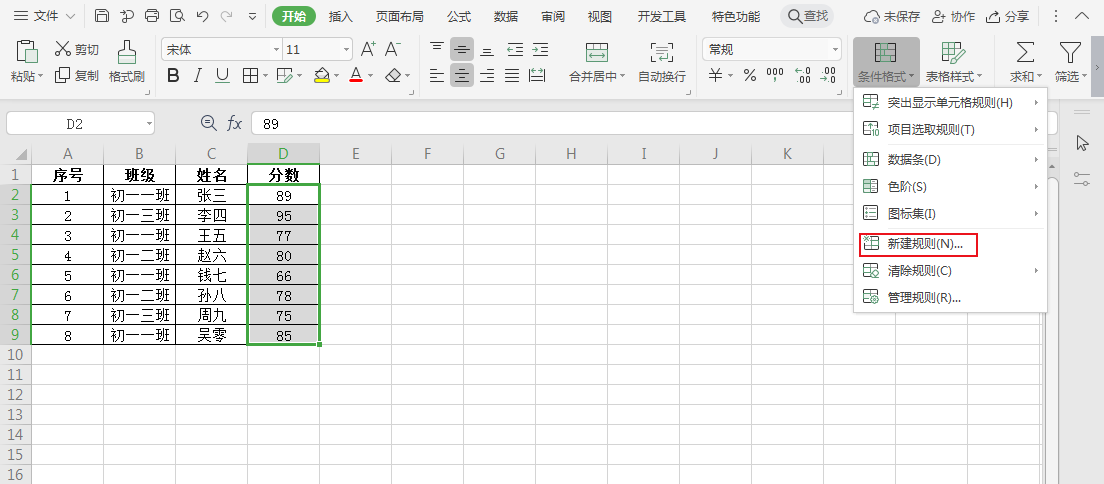Toggle Italic formatting
The width and height of the screenshot is (1104, 484).
198,75
